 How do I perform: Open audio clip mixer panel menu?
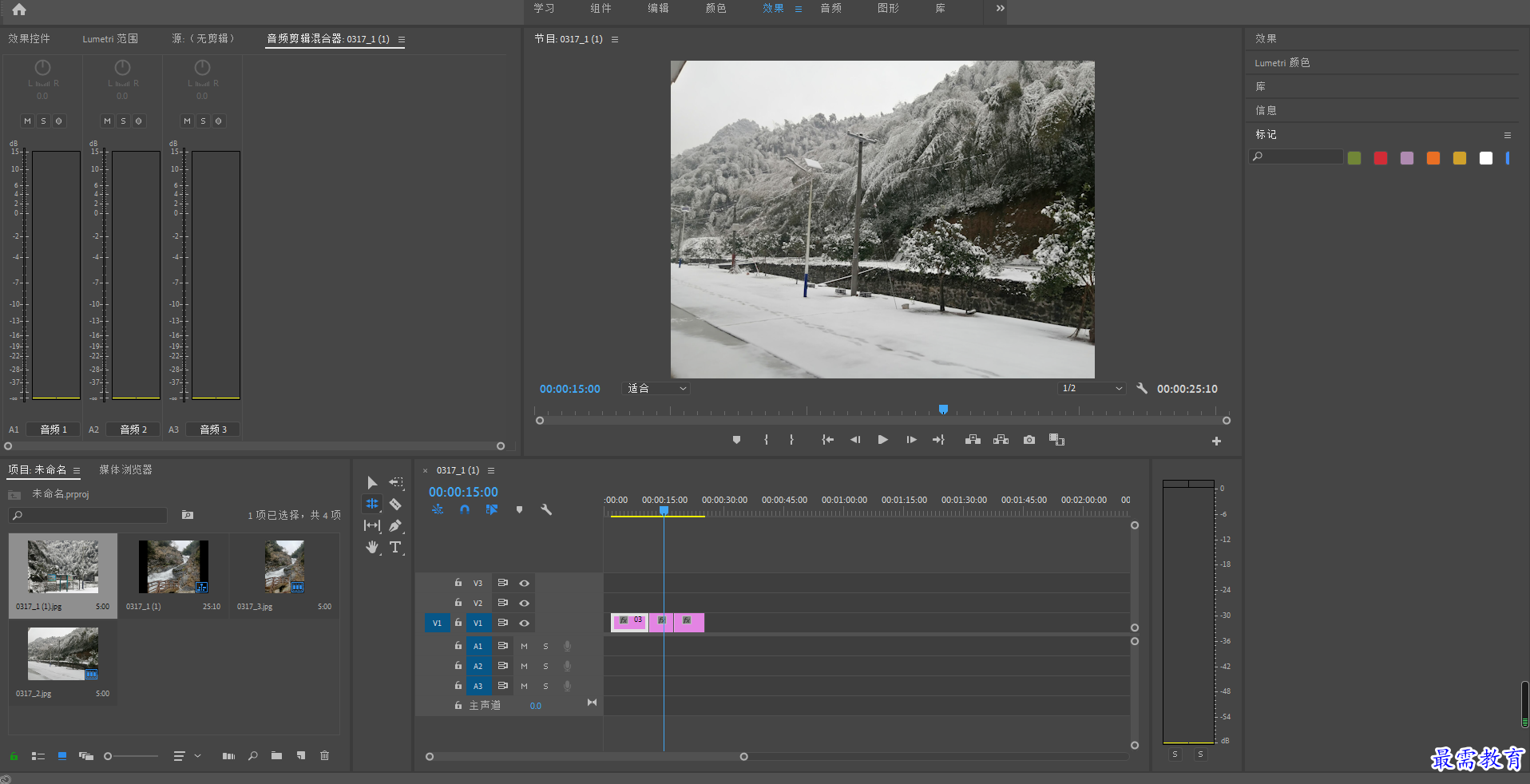click(402, 39)
